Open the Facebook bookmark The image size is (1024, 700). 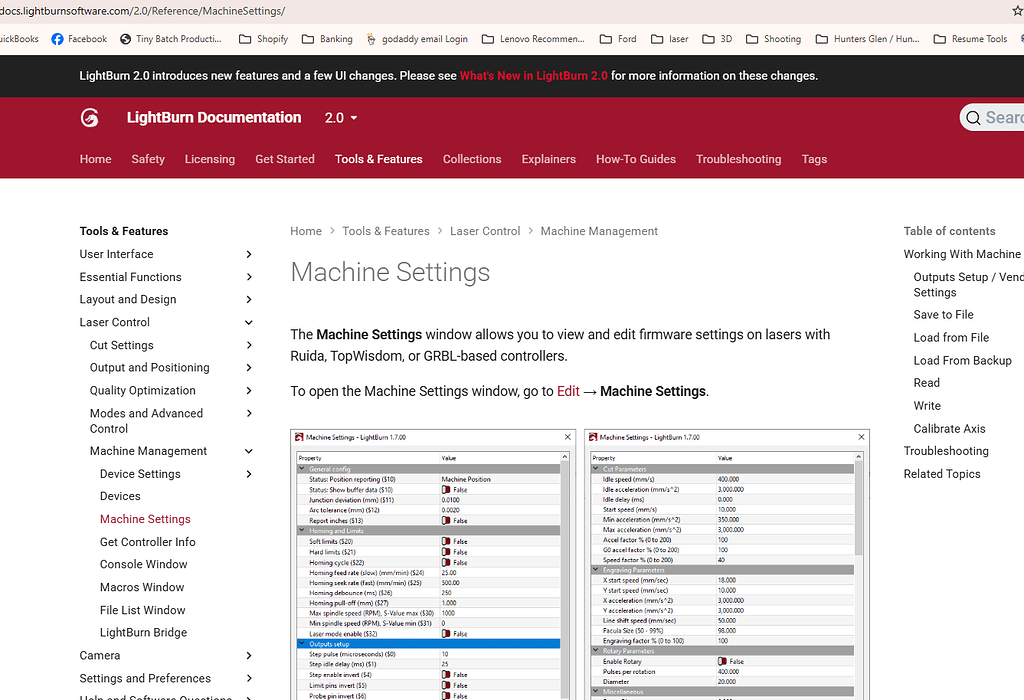coord(79,39)
